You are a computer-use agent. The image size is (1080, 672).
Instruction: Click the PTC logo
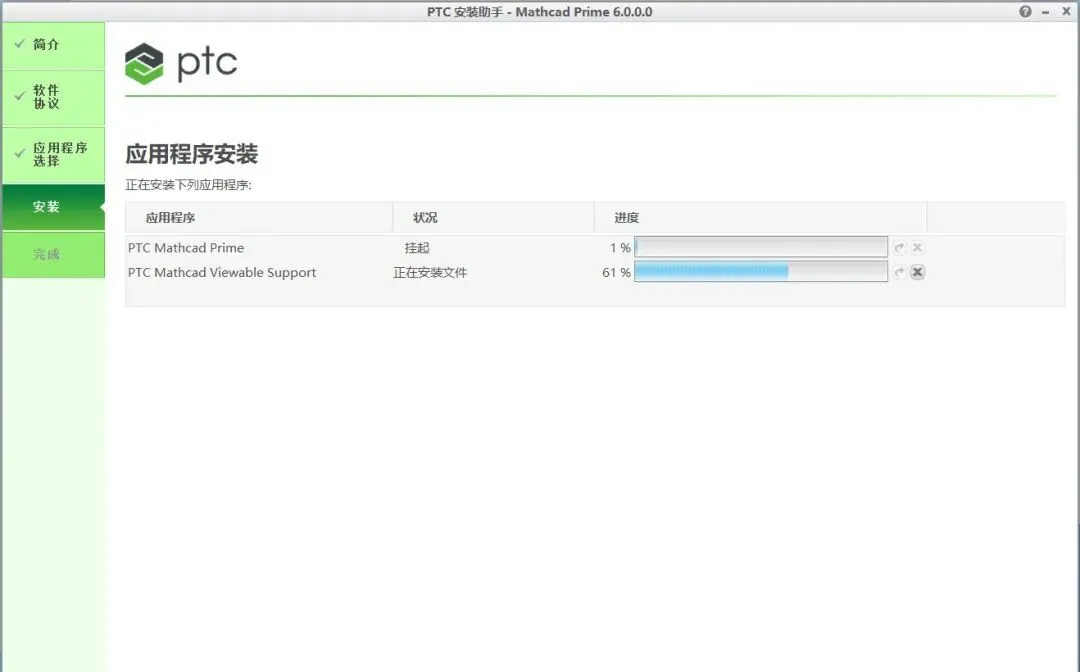[181, 63]
